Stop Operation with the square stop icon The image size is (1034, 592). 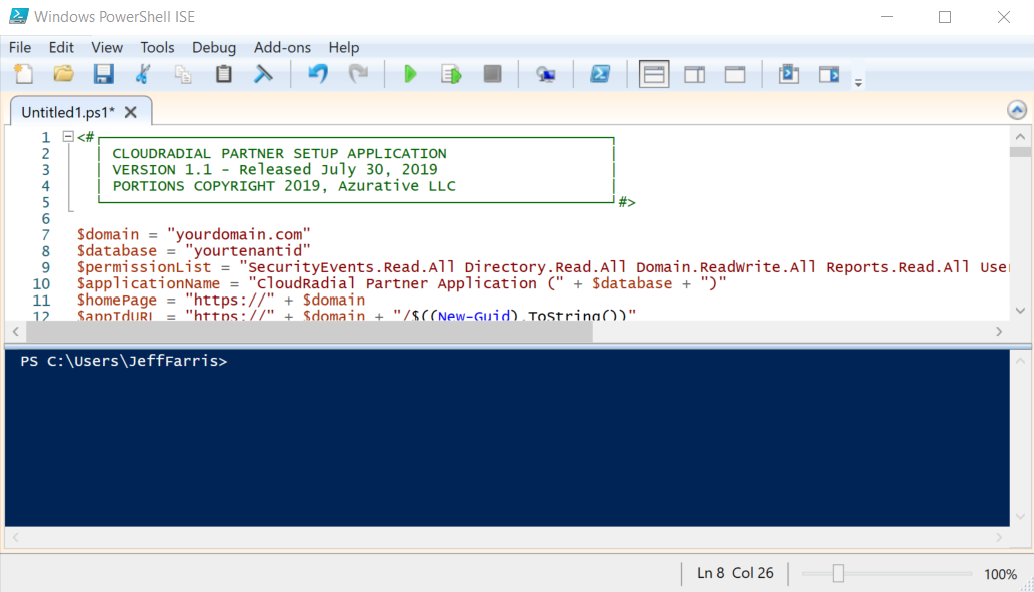pyautogui.click(x=493, y=74)
